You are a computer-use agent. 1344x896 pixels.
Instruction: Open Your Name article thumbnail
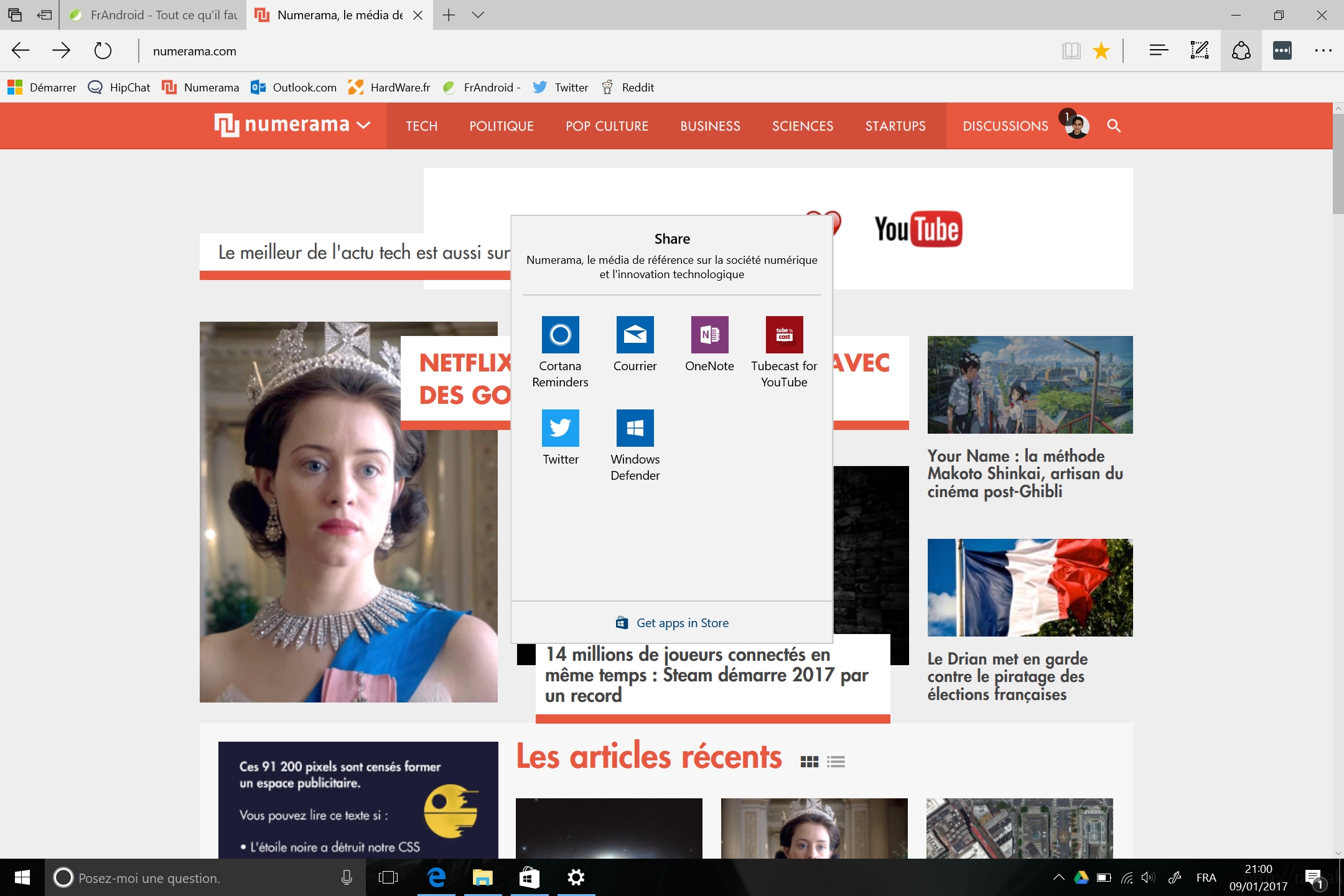click(x=1030, y=385)
